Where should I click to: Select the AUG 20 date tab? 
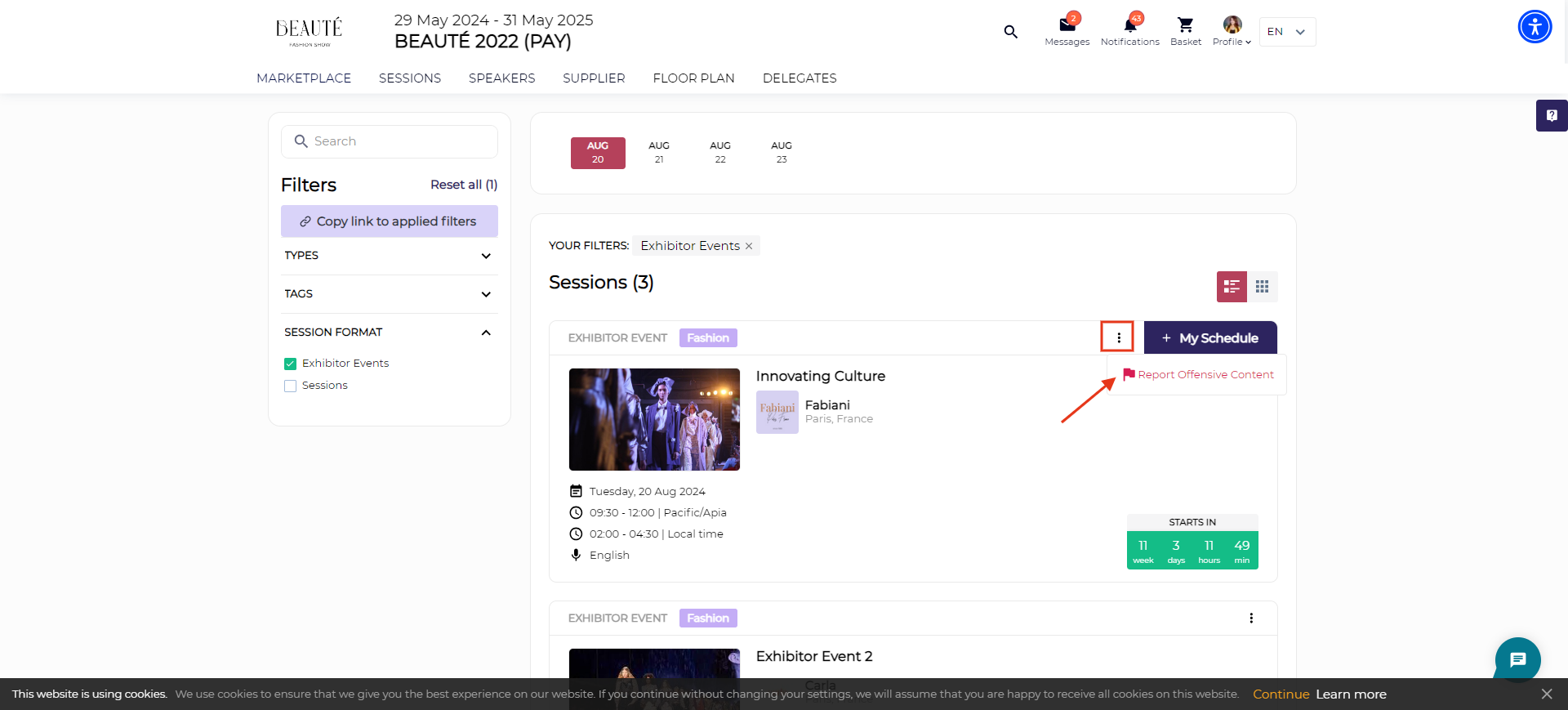coord(598,153)
